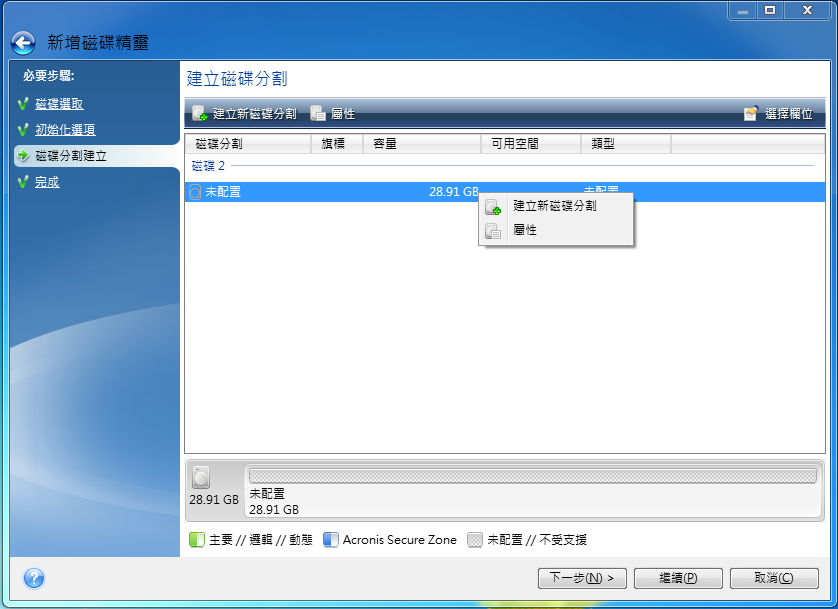This screenshot has width=838, height=609.
Task: Sort by the 磁碟分割 column header
Action: point(248,144)
